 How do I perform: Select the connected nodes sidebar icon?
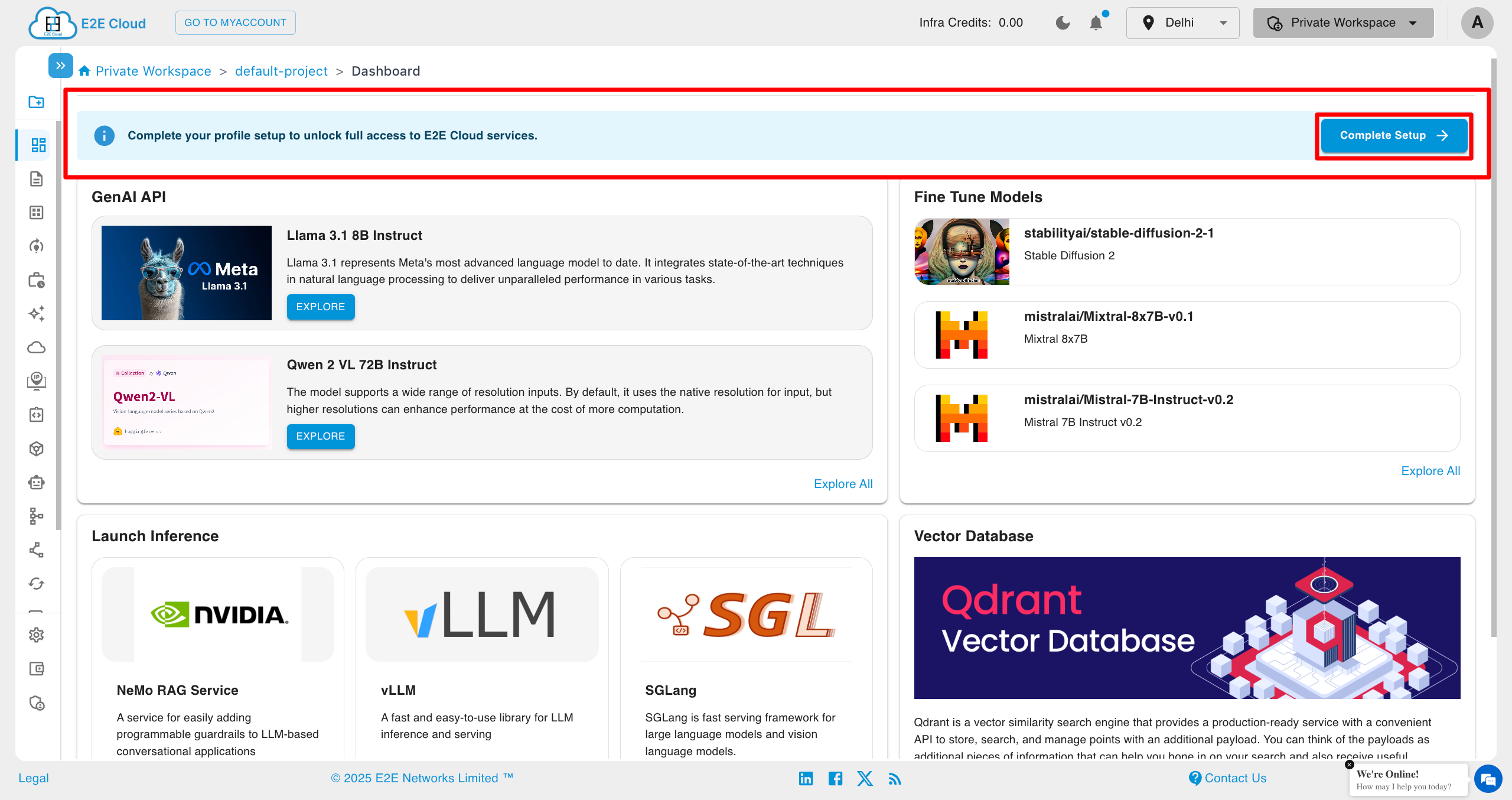coord(37,550)
